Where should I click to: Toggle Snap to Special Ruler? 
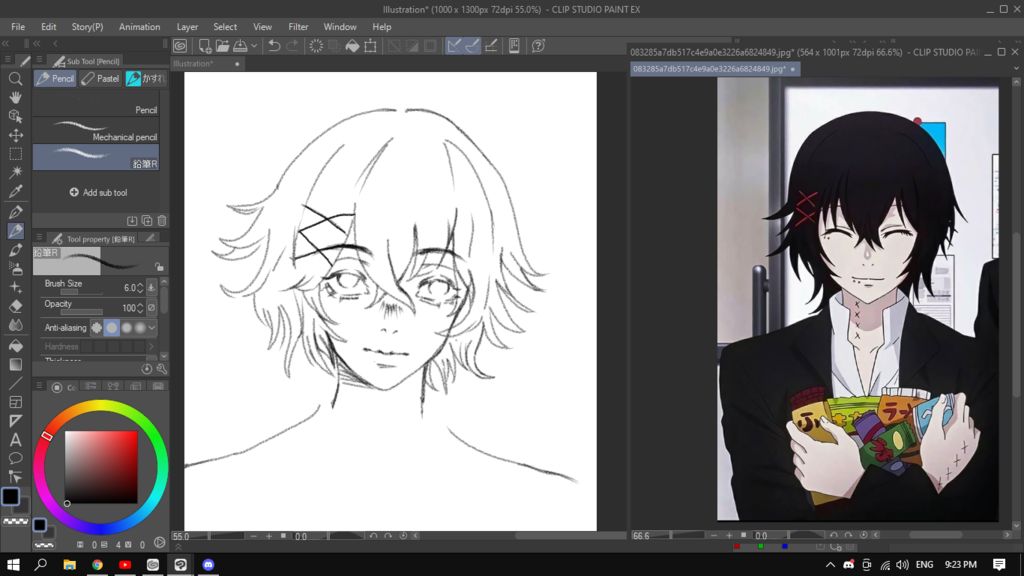click(472, 46)
